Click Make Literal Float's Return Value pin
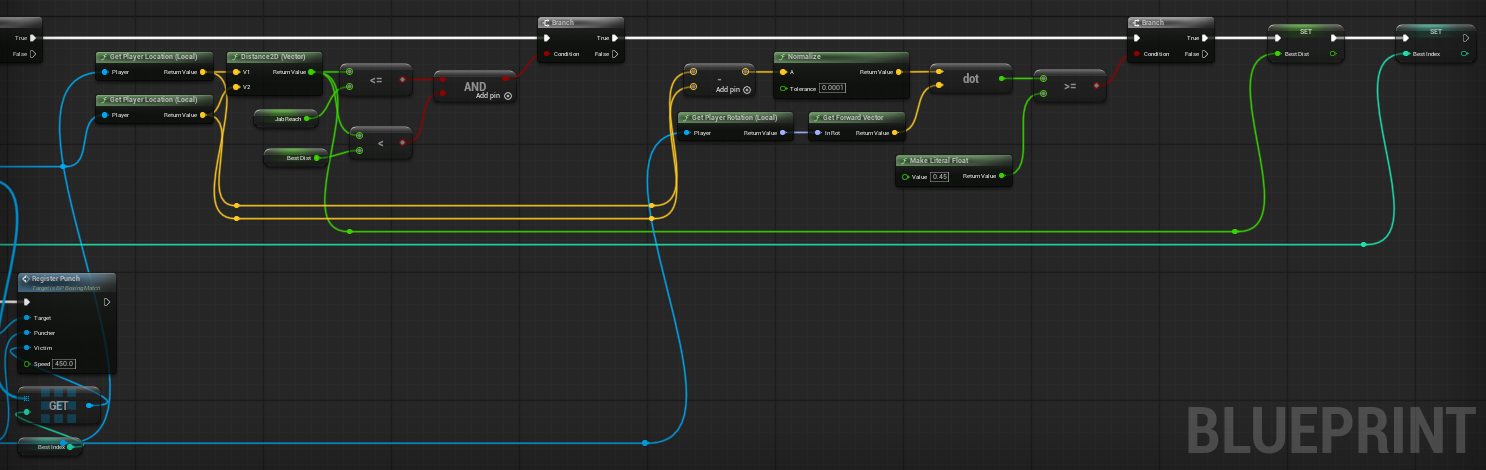 (x=1002, y=176)
